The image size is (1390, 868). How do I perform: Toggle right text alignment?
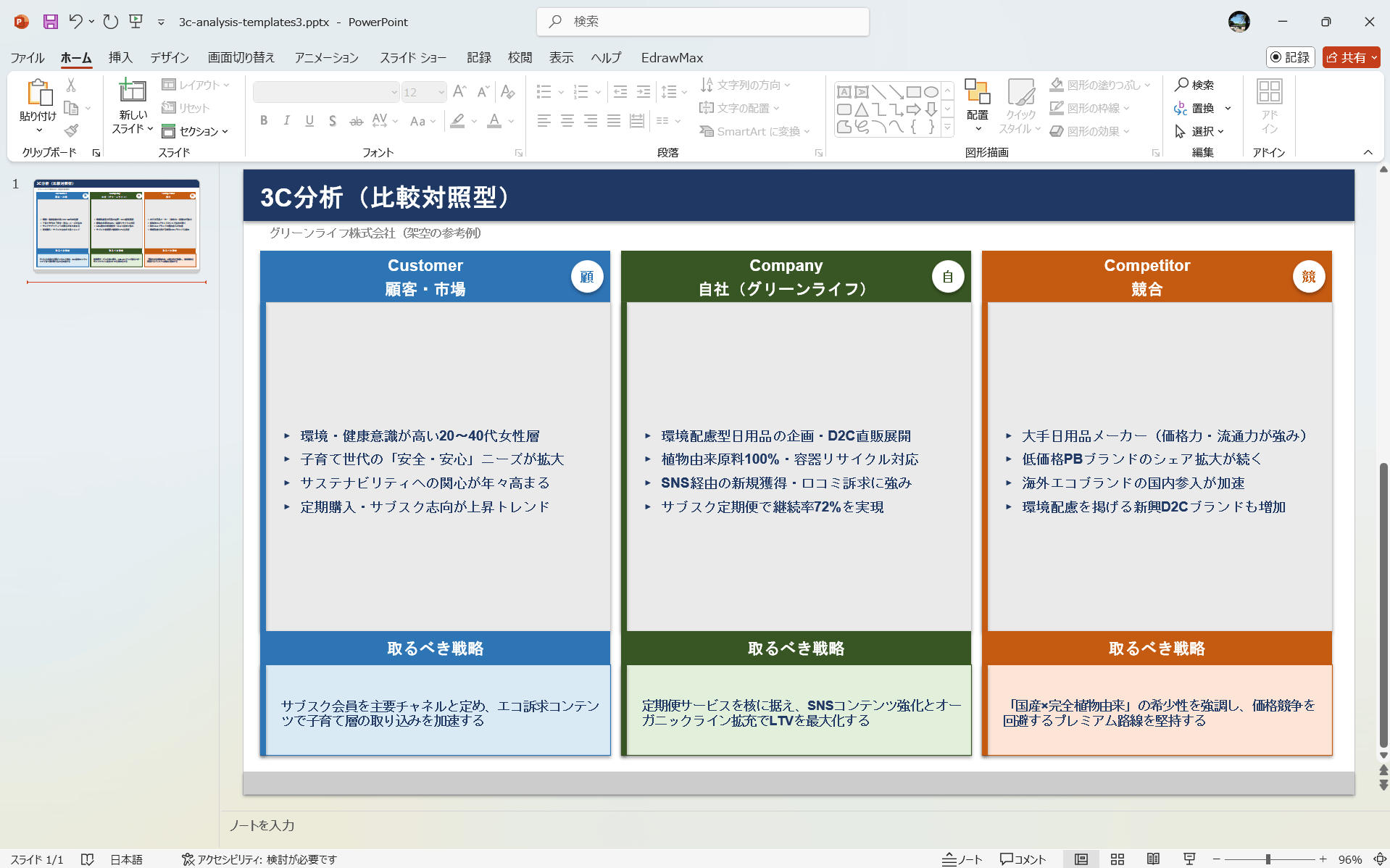(x=591, y=121)
